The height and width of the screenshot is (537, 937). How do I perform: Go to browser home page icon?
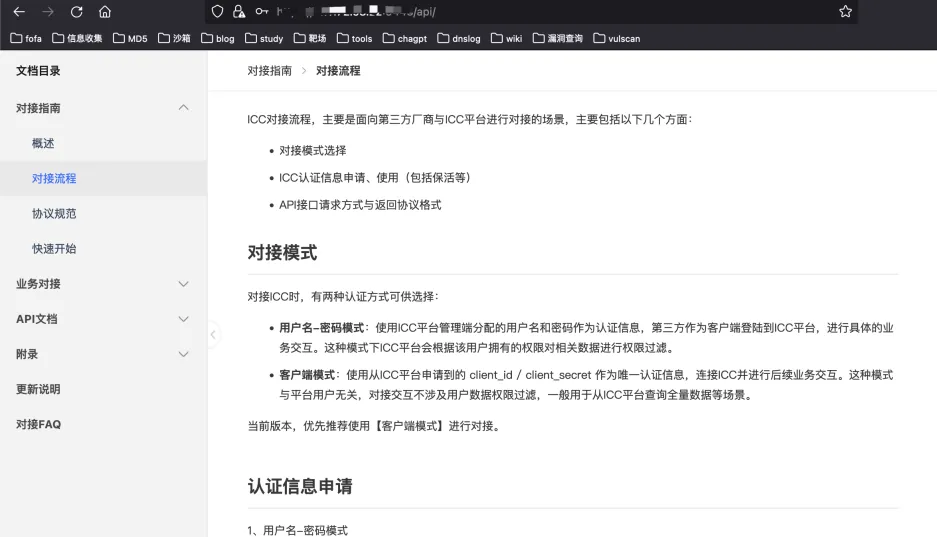(105, 11)
